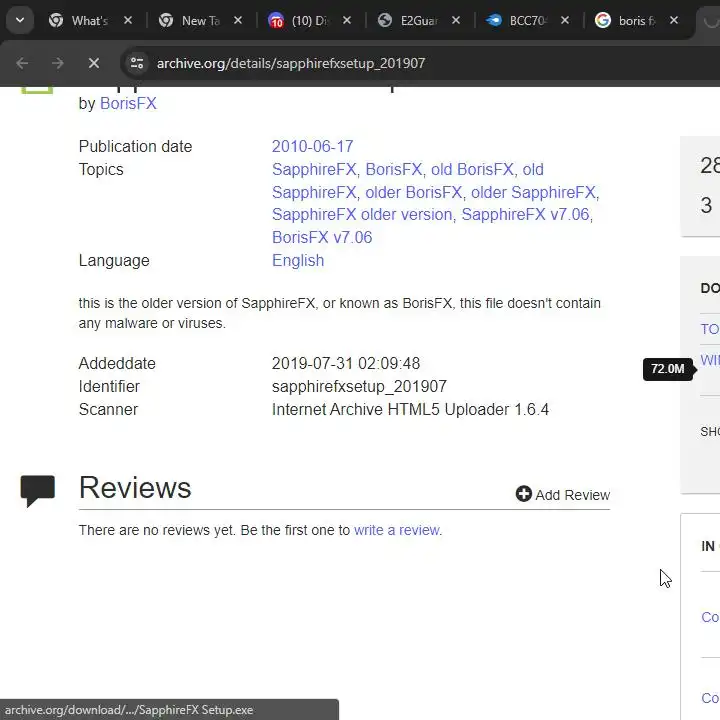The image size is (720, 720).
Task: Close the New Tab tab
Action: pyautogui.click(x=237, y=20)
